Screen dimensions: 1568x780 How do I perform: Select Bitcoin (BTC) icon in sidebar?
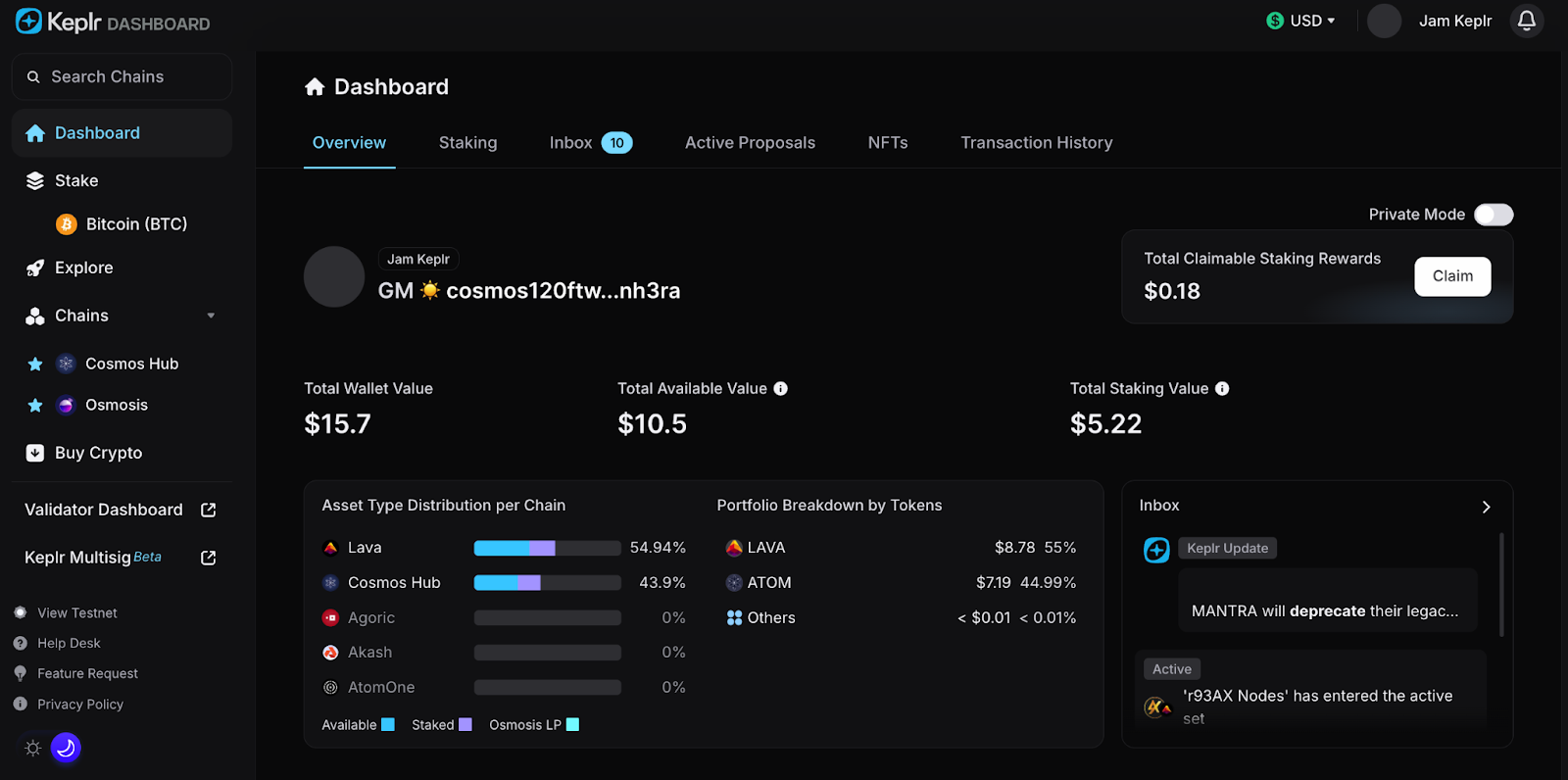pos(67,224)
